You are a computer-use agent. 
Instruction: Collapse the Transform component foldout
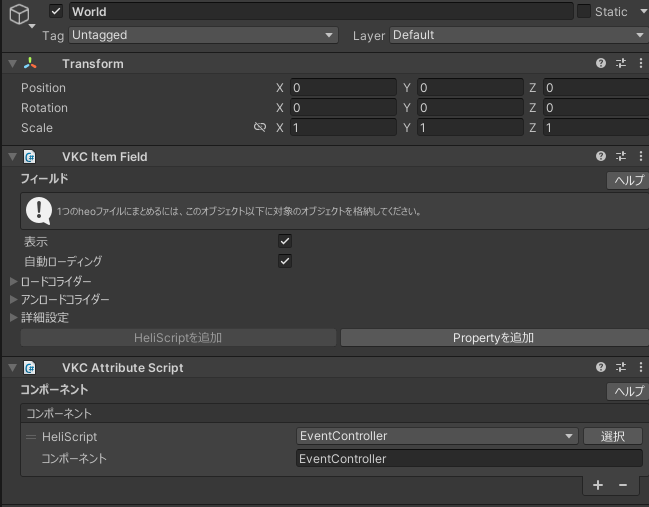[x=12, y=63]
